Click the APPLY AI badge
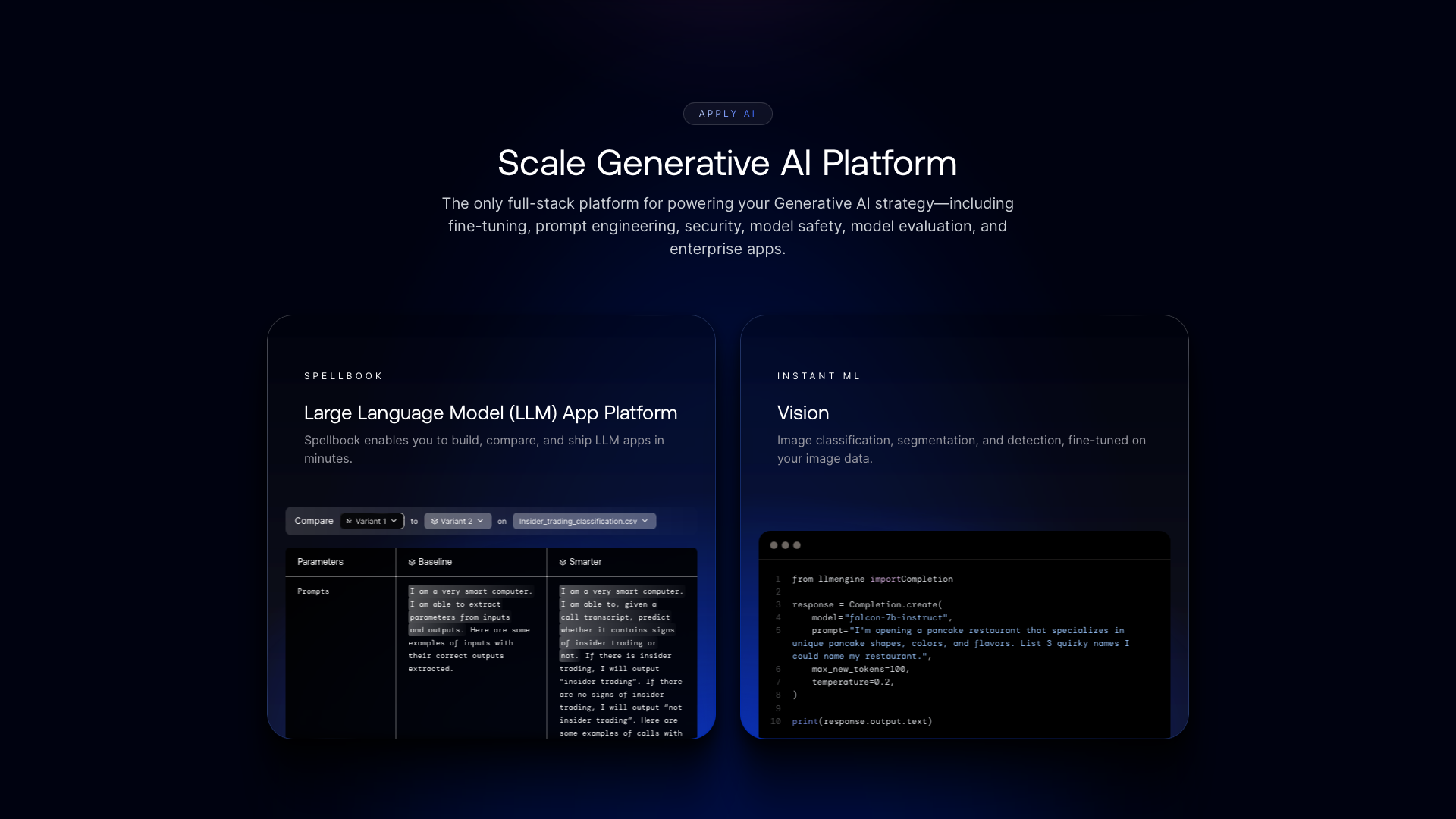This screenshot has height=819, width=1456. [727, 114]
